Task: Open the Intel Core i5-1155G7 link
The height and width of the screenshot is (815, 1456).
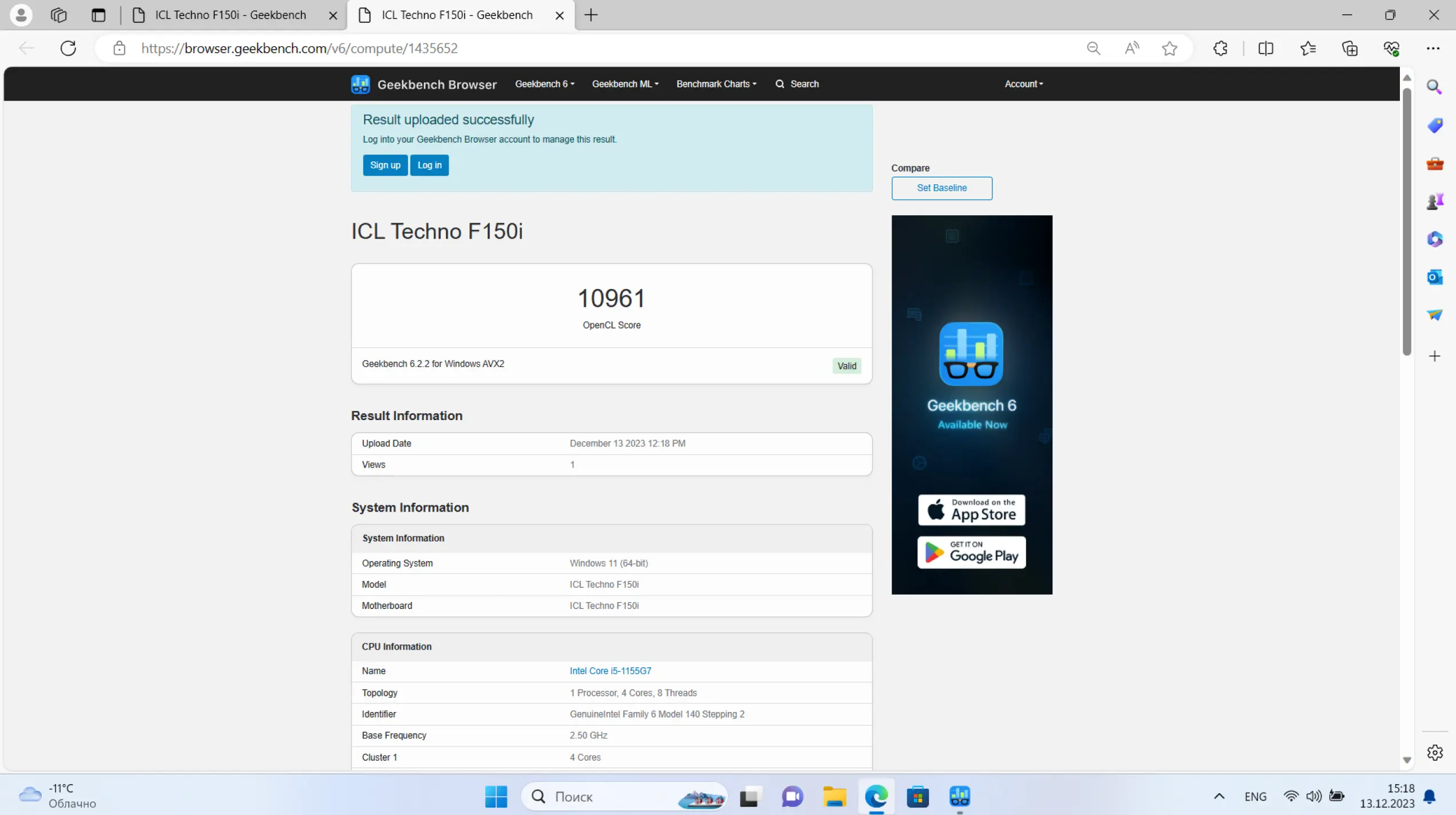Action: 610,671
